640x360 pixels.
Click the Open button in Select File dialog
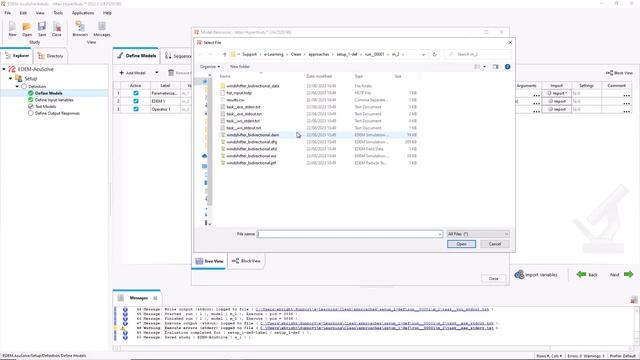461,244
